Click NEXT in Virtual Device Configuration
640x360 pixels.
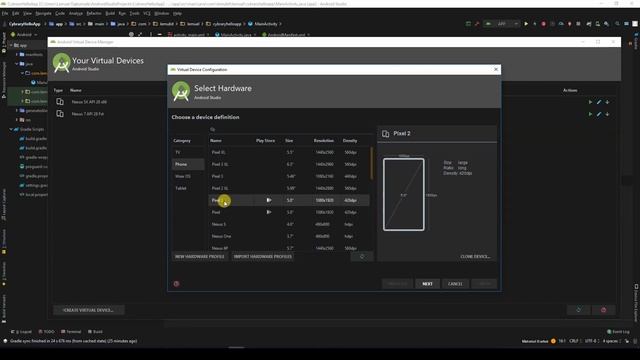(427, 284)
